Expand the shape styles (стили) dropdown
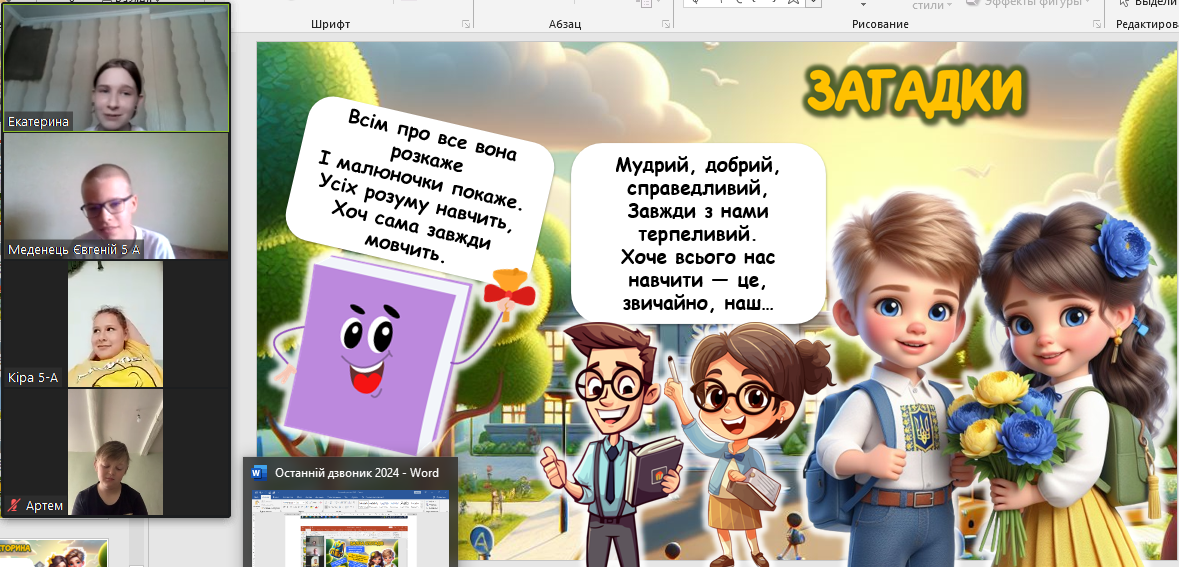The image size is (1179, 567). pos(951,5)
